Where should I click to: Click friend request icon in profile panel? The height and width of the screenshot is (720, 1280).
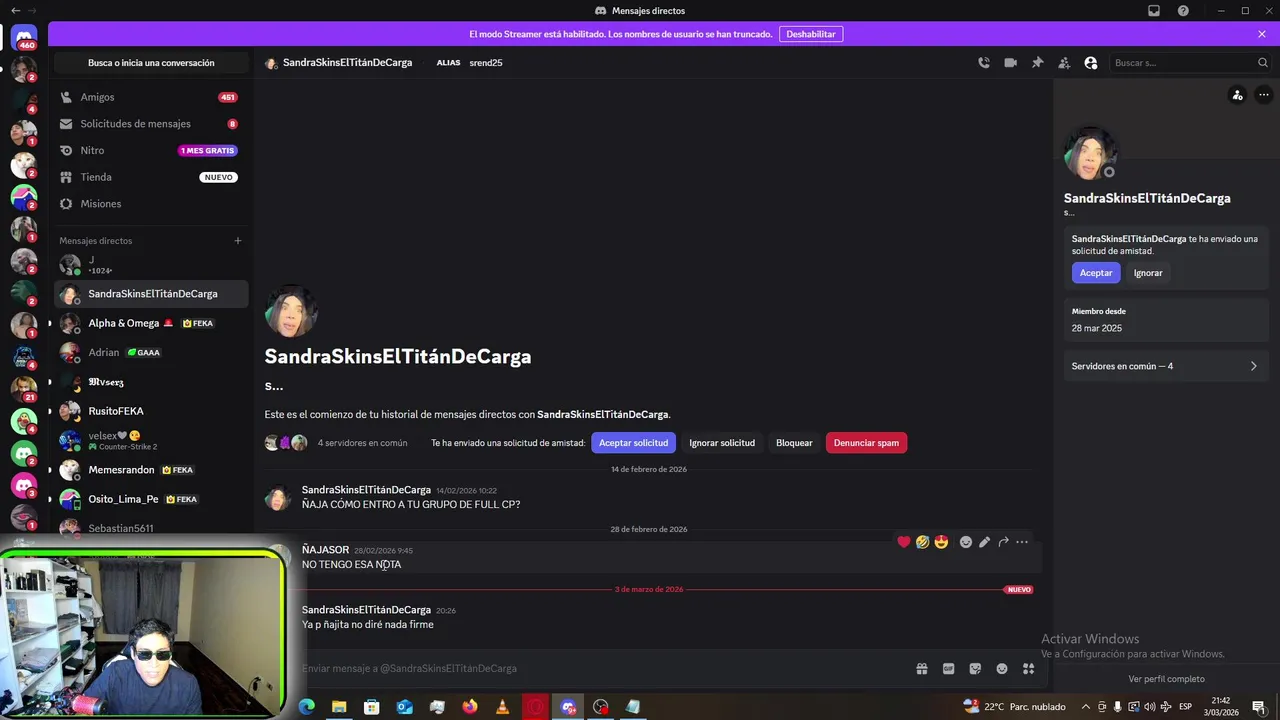[1237, 95]
